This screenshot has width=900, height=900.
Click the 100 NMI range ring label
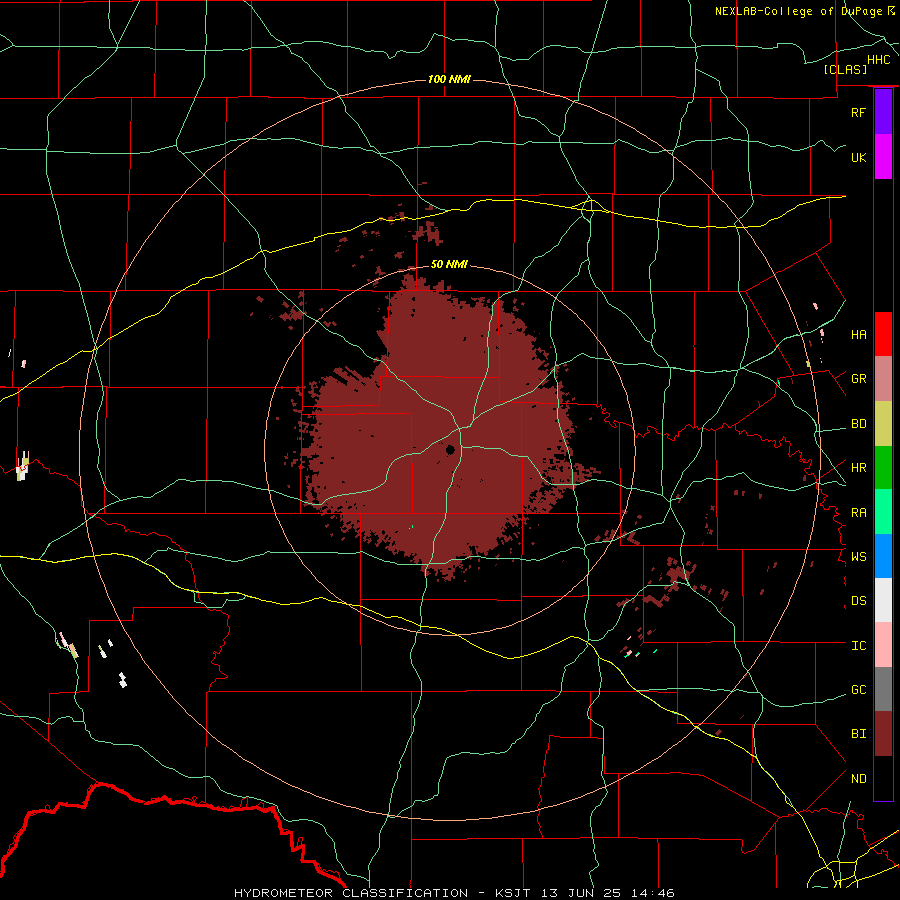point(449,79)
